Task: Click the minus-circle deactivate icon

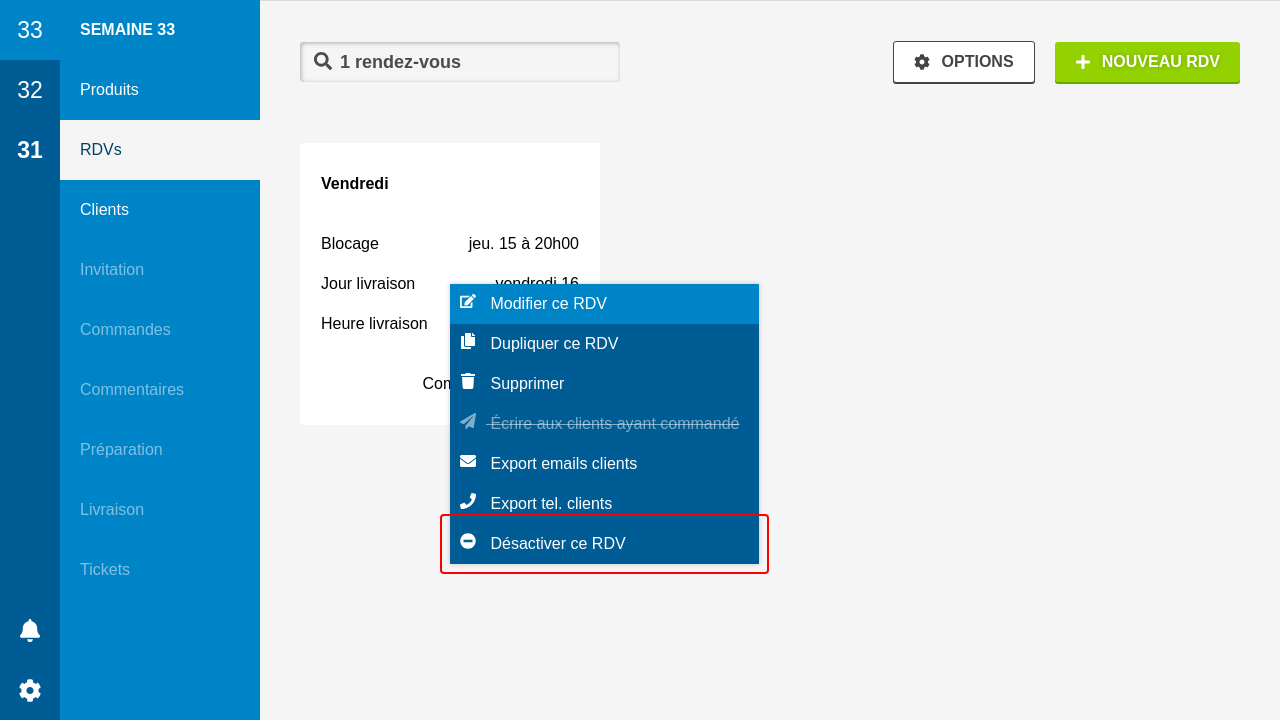Action: click(468, 542)
